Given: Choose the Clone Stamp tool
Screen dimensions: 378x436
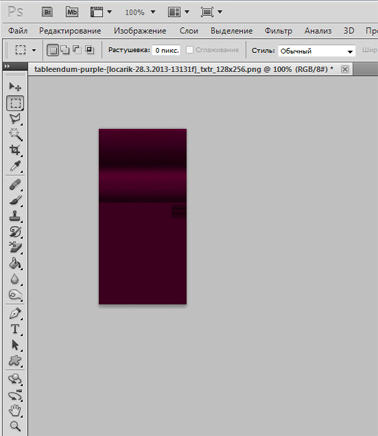Looking at the screenshot, I should point(15,216).
